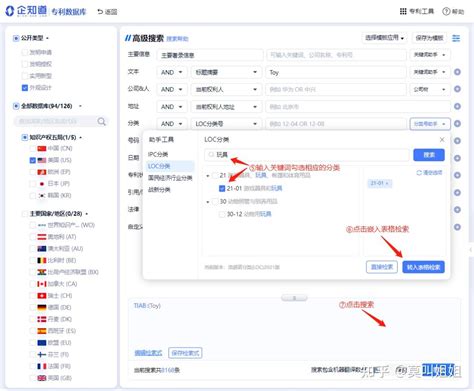Click the blue search button in LOC dialog
The height and width of the screenshot is (391, 474).
[x=429, y=155]
